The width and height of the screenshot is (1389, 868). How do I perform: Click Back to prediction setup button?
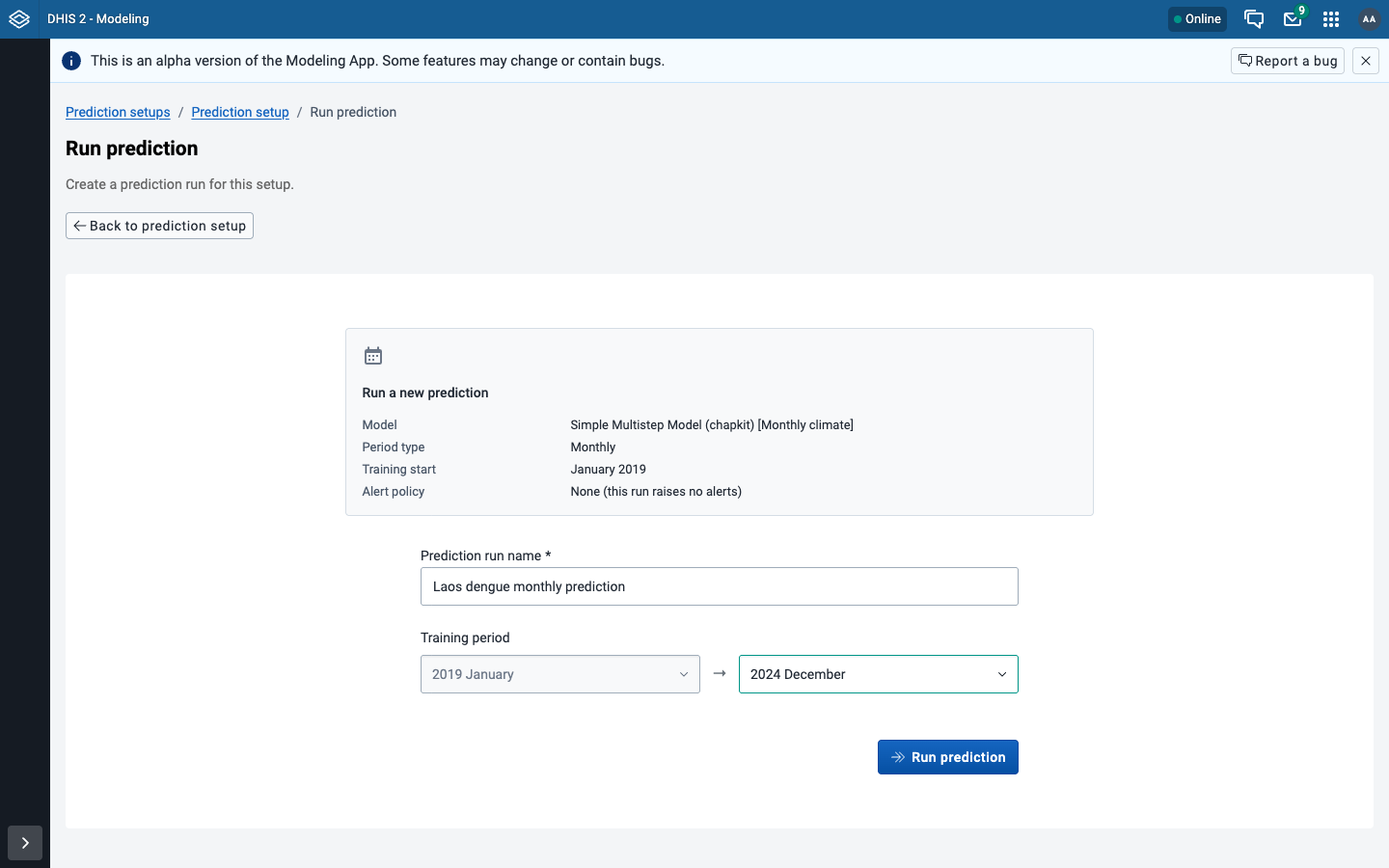pos(159,226)
